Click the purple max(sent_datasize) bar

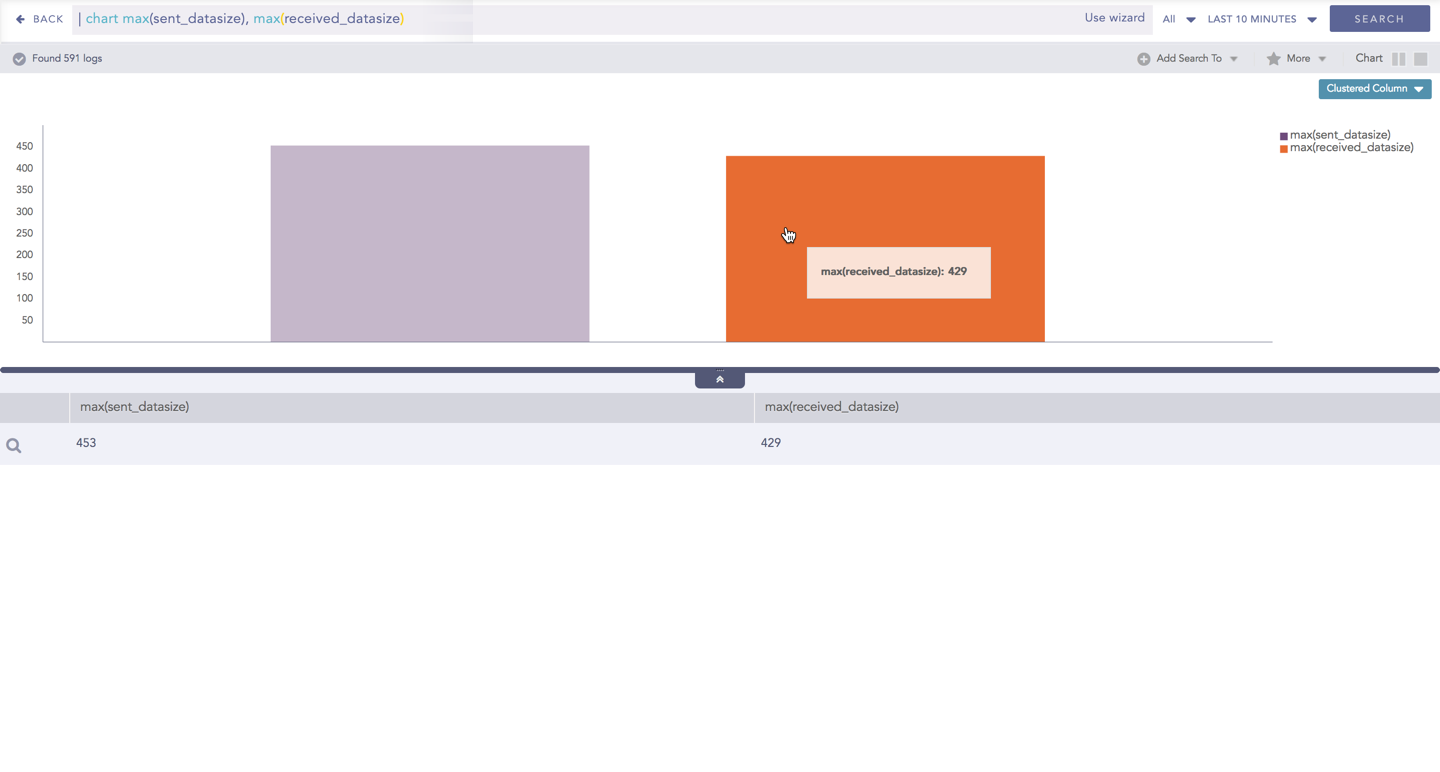(429, 244)
